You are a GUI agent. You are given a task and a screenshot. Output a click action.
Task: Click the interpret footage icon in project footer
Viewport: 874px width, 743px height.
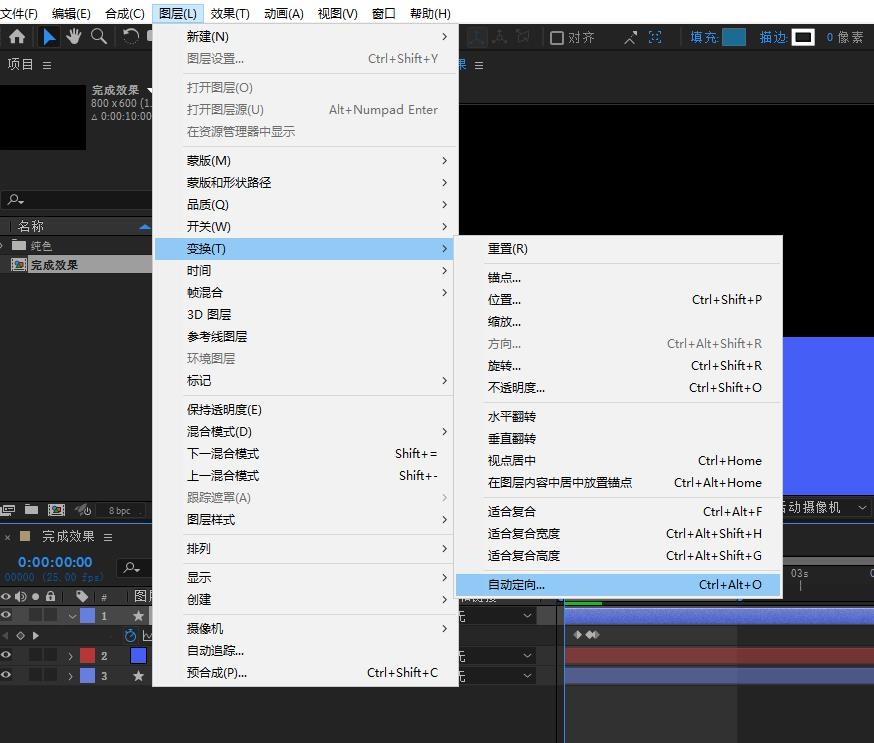pyautogui.click(x=7, y=509)
